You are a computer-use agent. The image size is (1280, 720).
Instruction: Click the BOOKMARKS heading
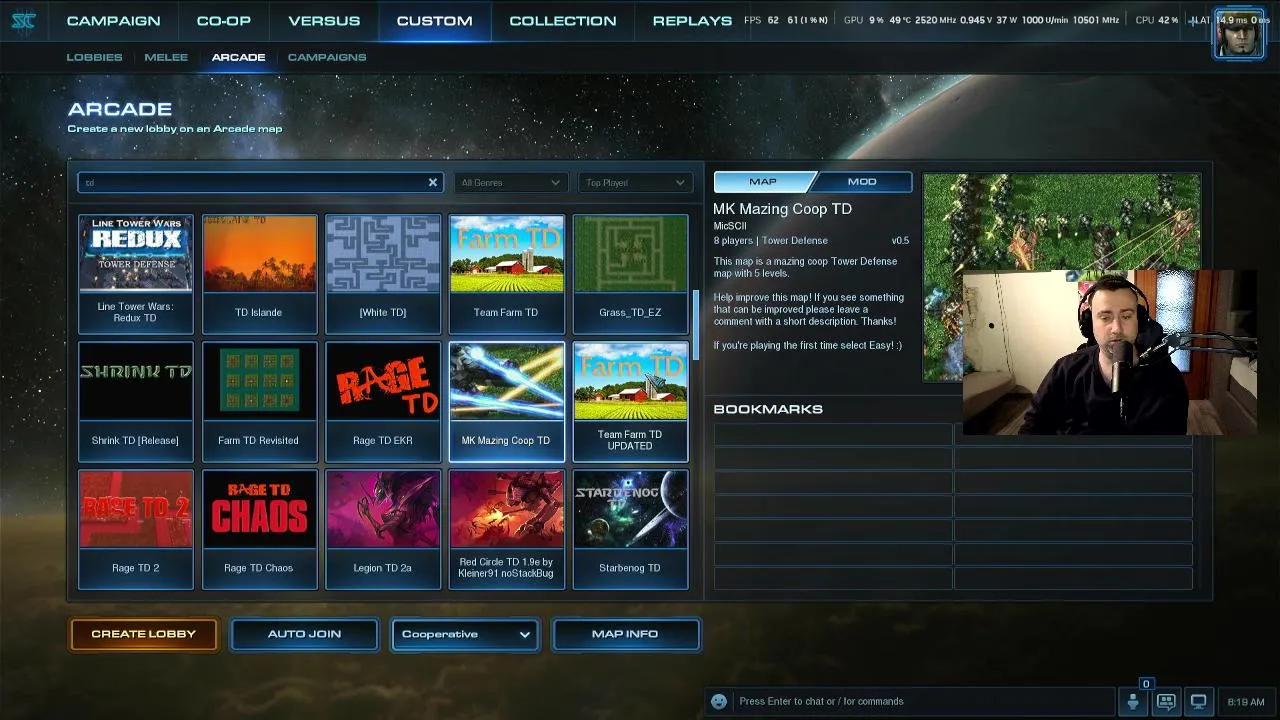click(x=768, y=409)
